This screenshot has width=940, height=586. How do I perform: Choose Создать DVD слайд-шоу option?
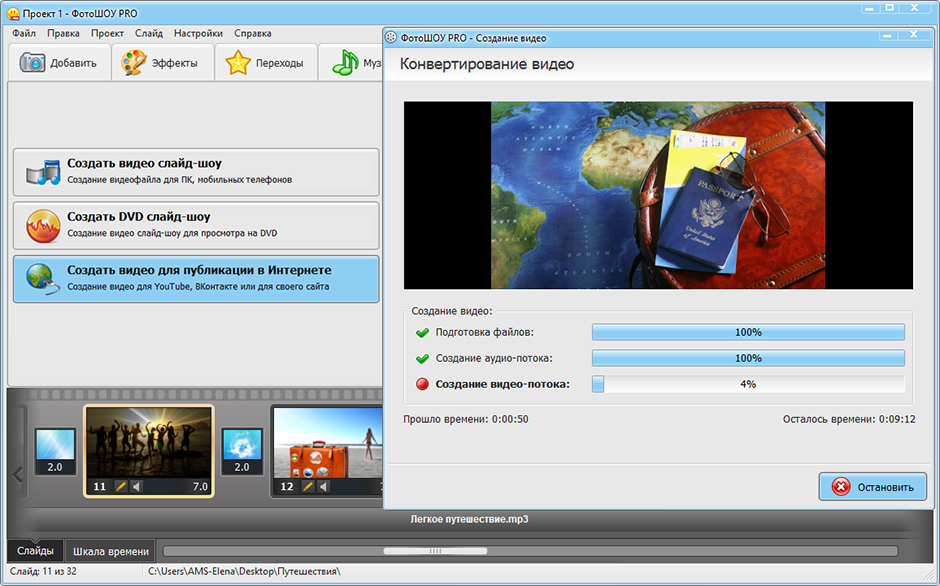[x=196, y=226]
